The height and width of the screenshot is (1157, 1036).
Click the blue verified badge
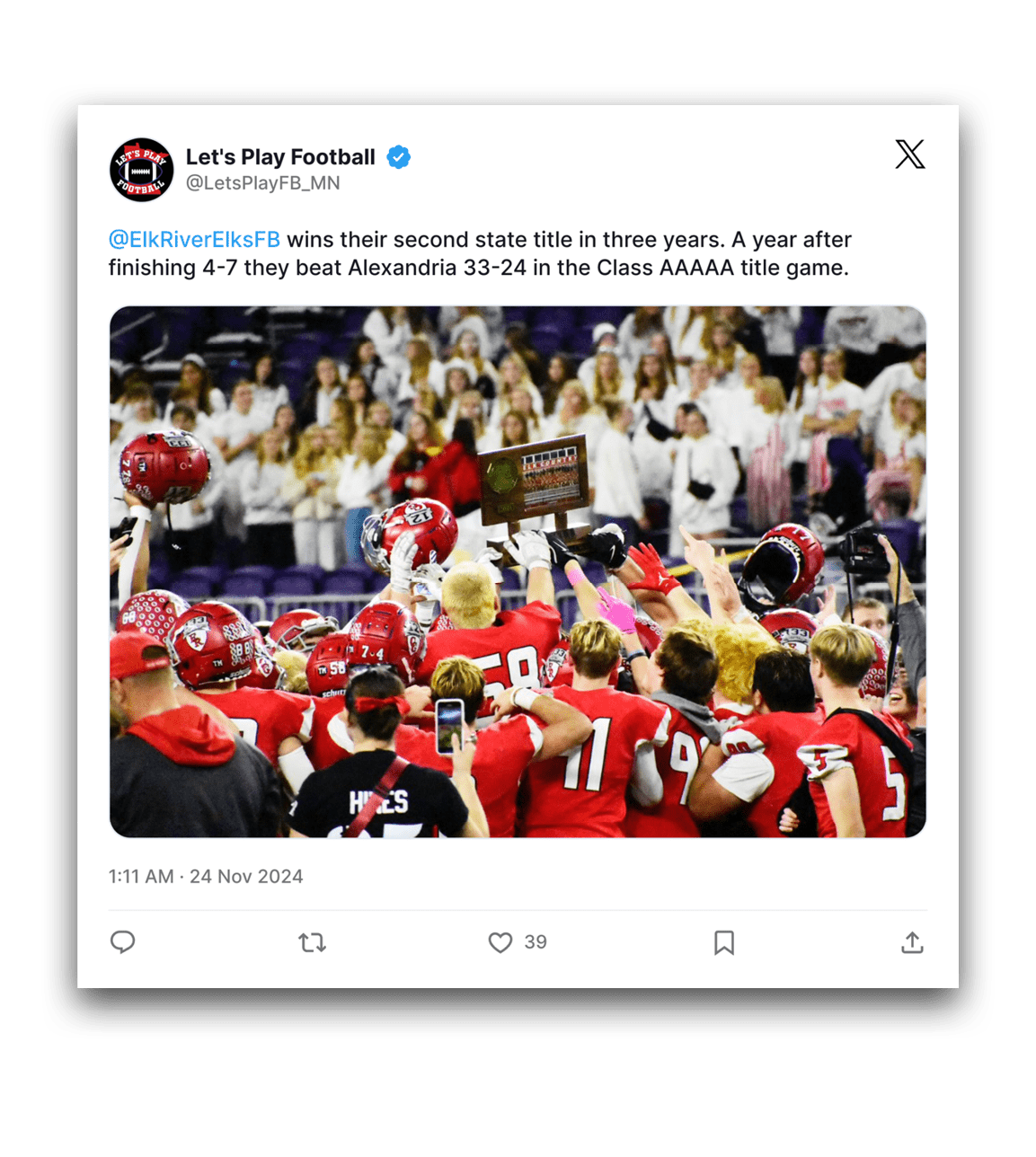(x=399, y=157)
